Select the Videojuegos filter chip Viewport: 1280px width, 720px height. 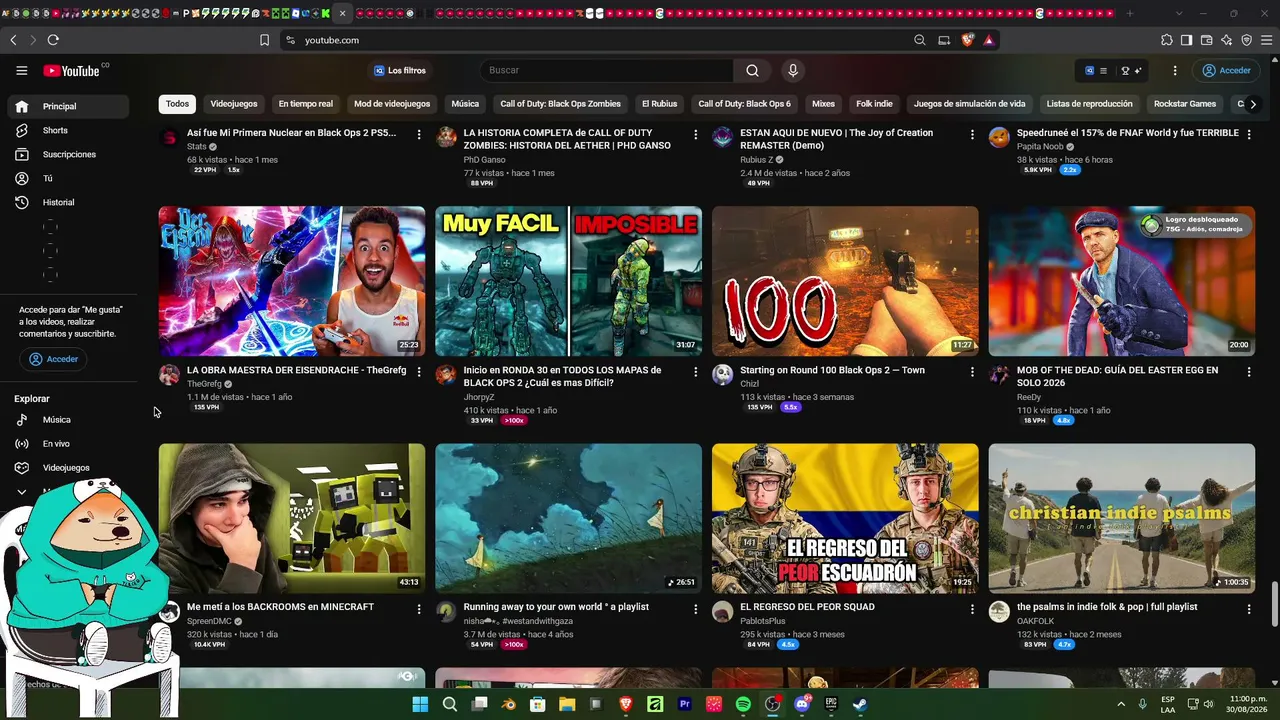(234, 104)
